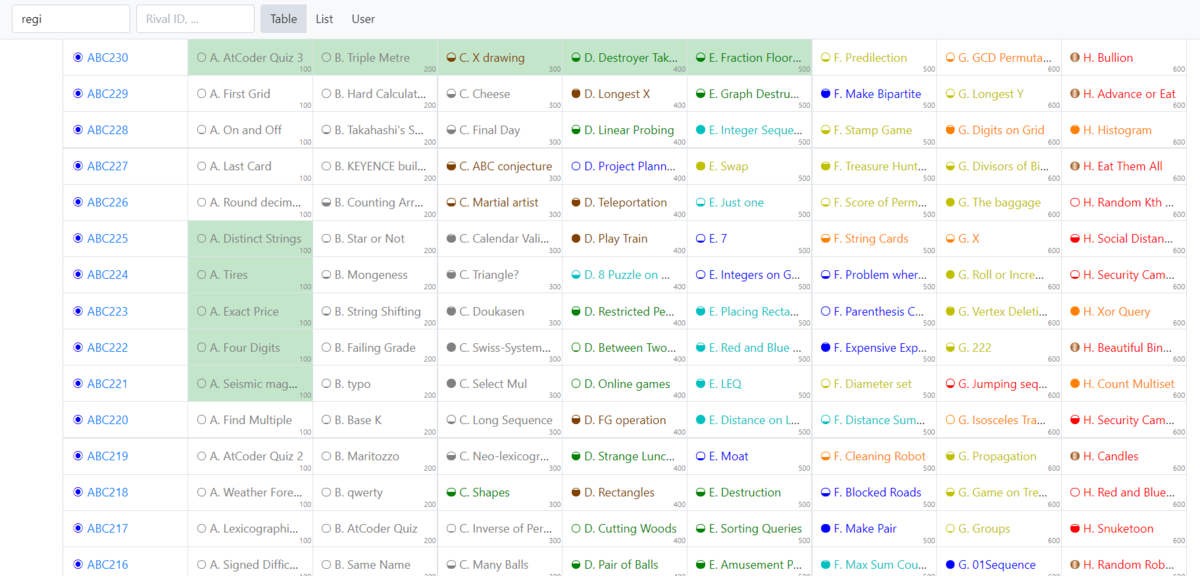The image size is (1200, 576).
Task: Click difficulty circle beside E. Distance on L...
Action: click(x=701, y=420)
